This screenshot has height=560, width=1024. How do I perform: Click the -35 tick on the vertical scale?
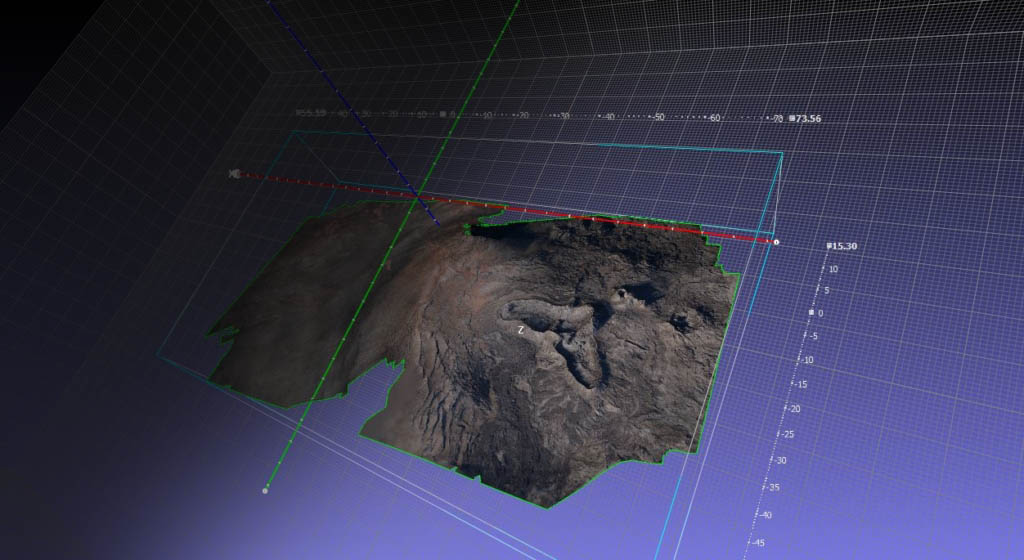(x=772, y=488)
